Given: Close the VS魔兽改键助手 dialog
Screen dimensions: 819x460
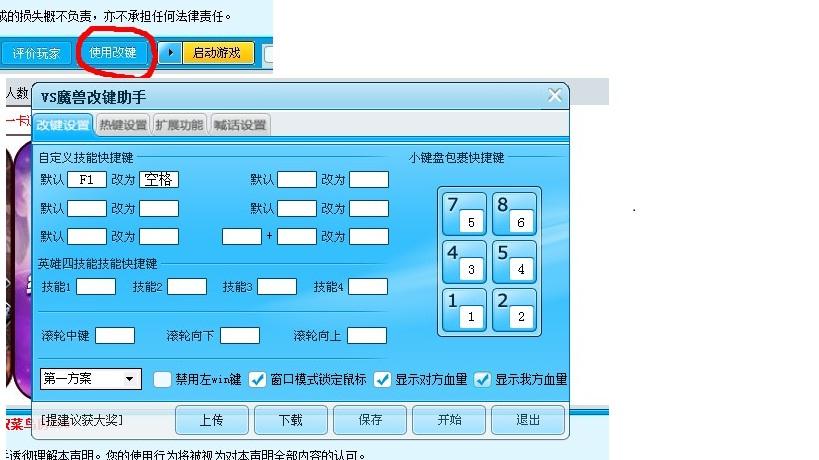Looking at the screenshot, I should (555, 95).
